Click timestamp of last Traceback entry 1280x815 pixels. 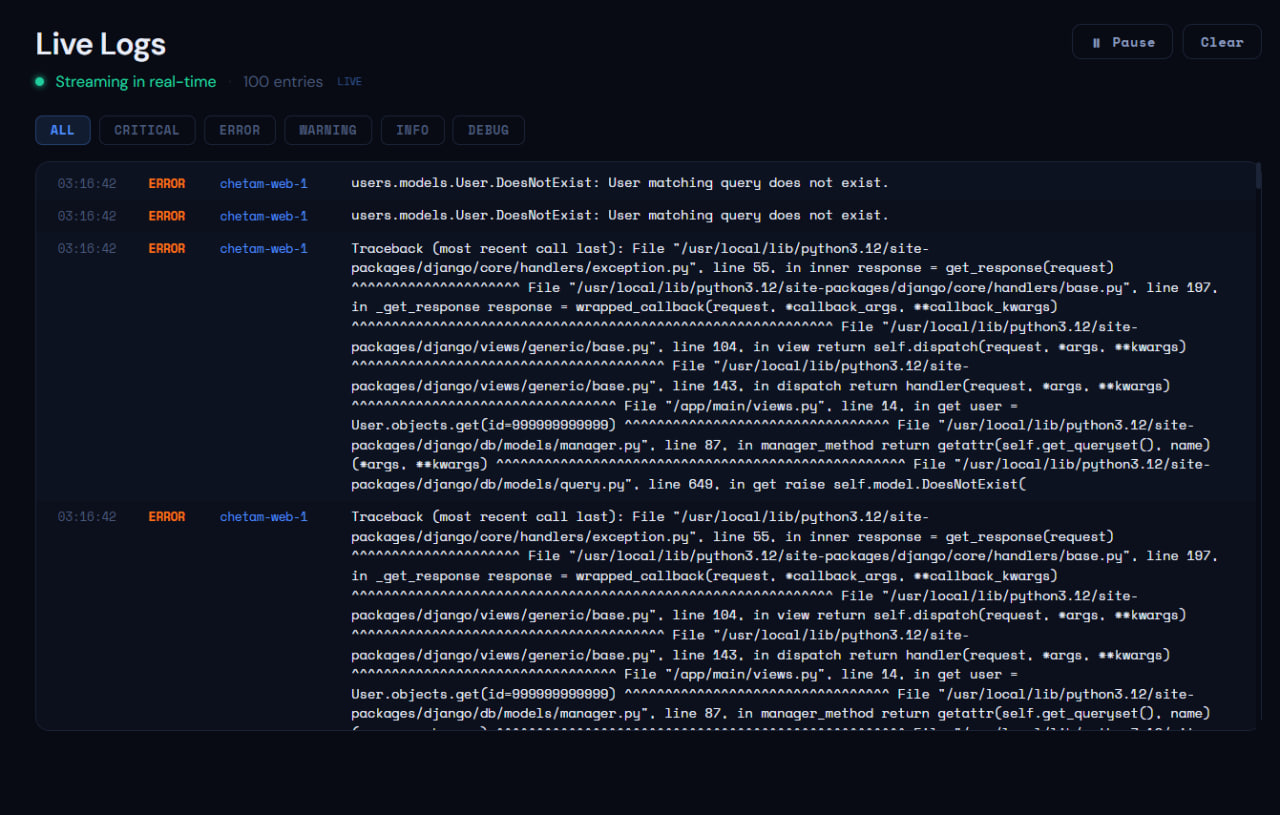coord(87,517)
